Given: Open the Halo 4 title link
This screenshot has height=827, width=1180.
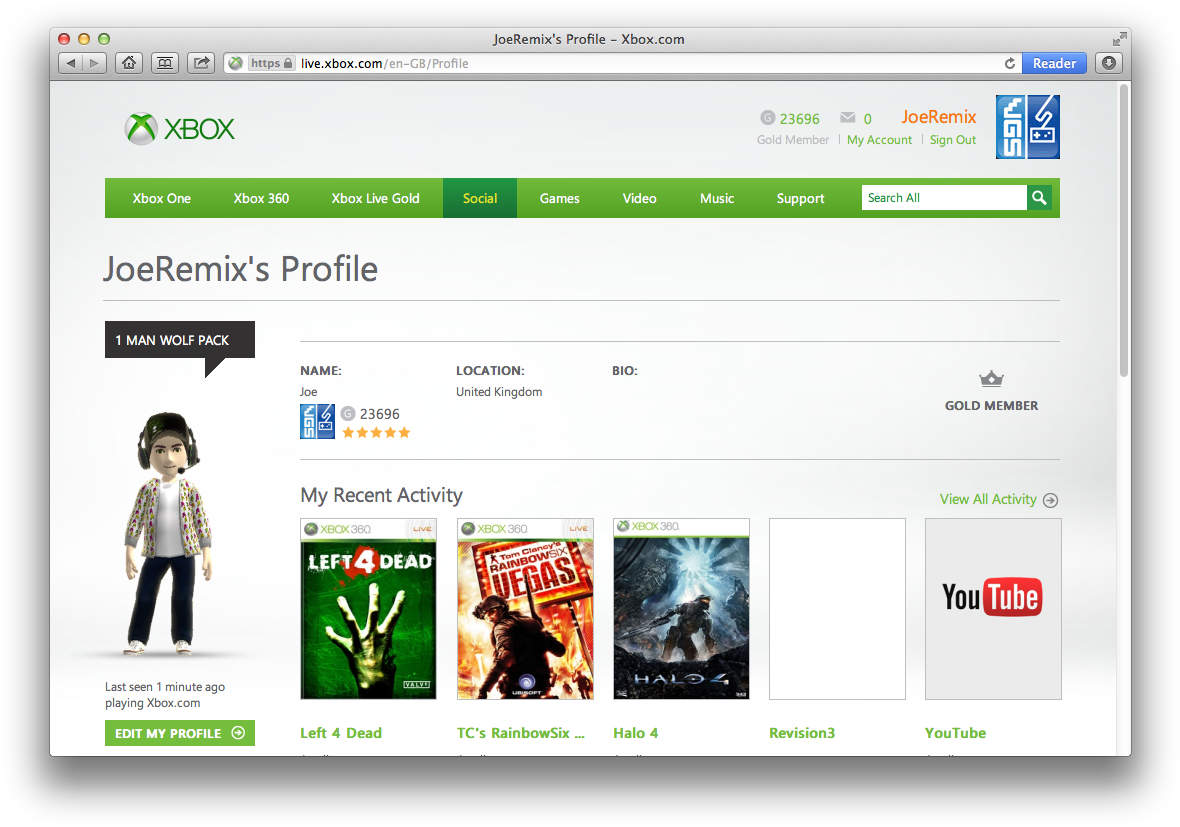Looking at the screenshot, I should click(x=636, y=733).
